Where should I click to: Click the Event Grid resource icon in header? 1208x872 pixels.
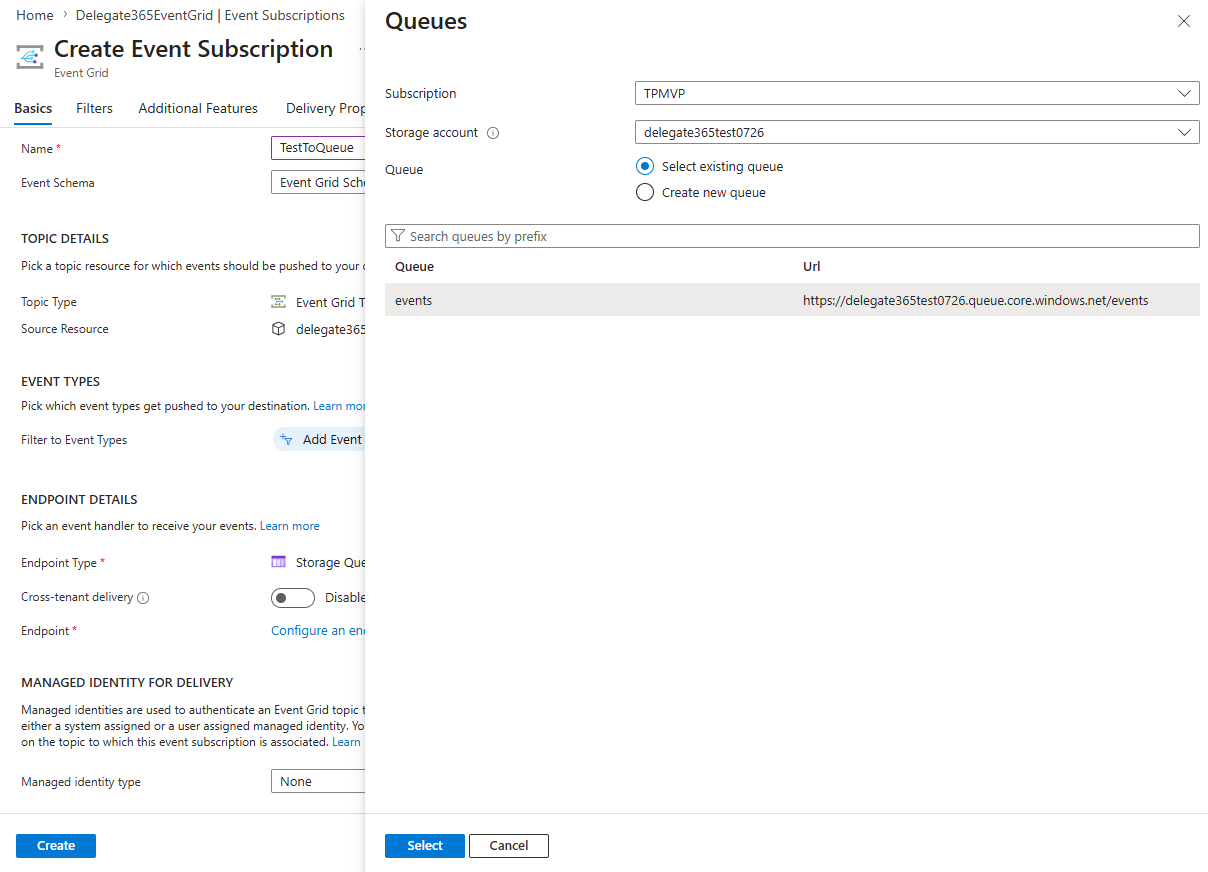(x=30, y=58)
